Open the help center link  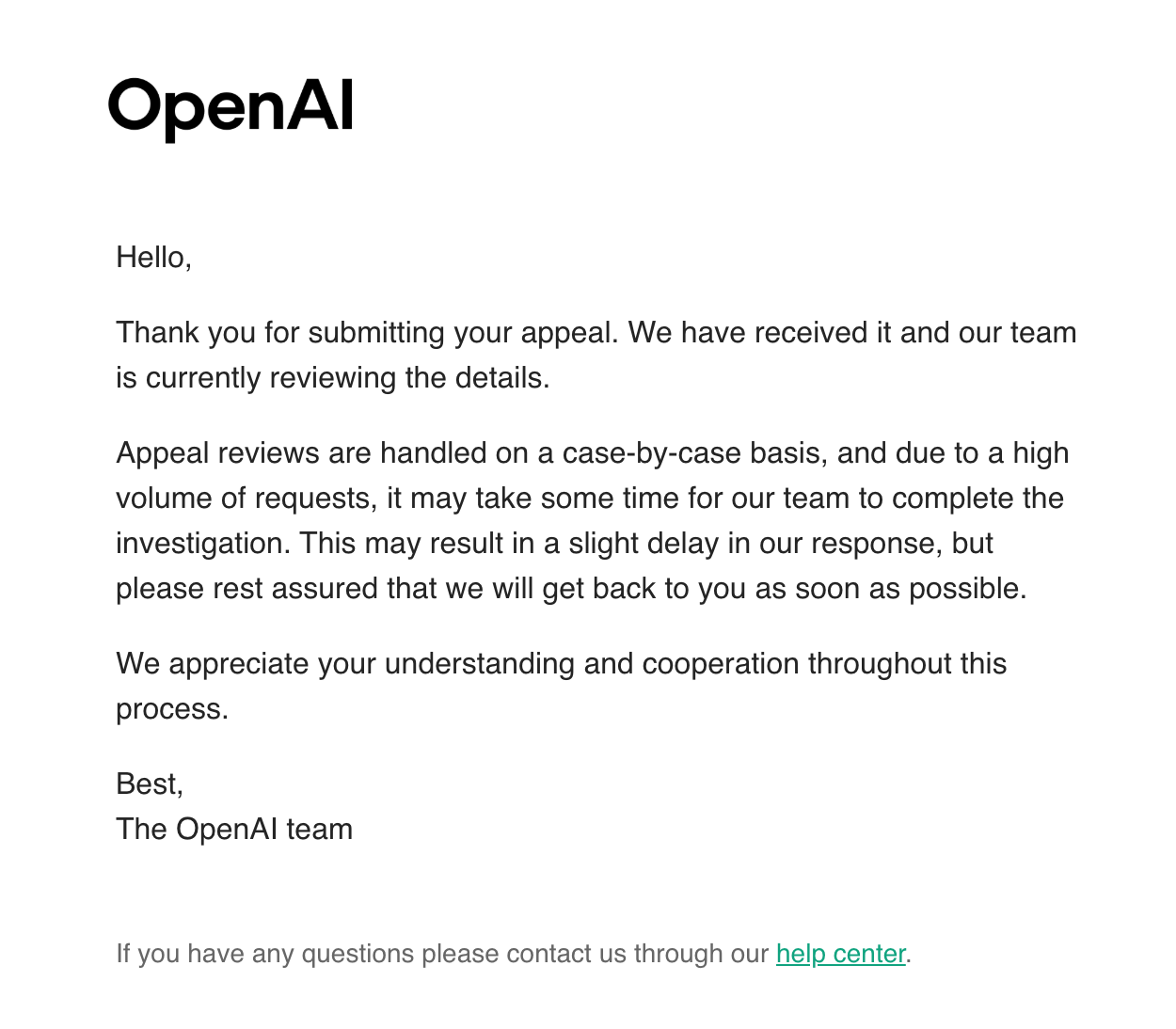pos(841,954)
